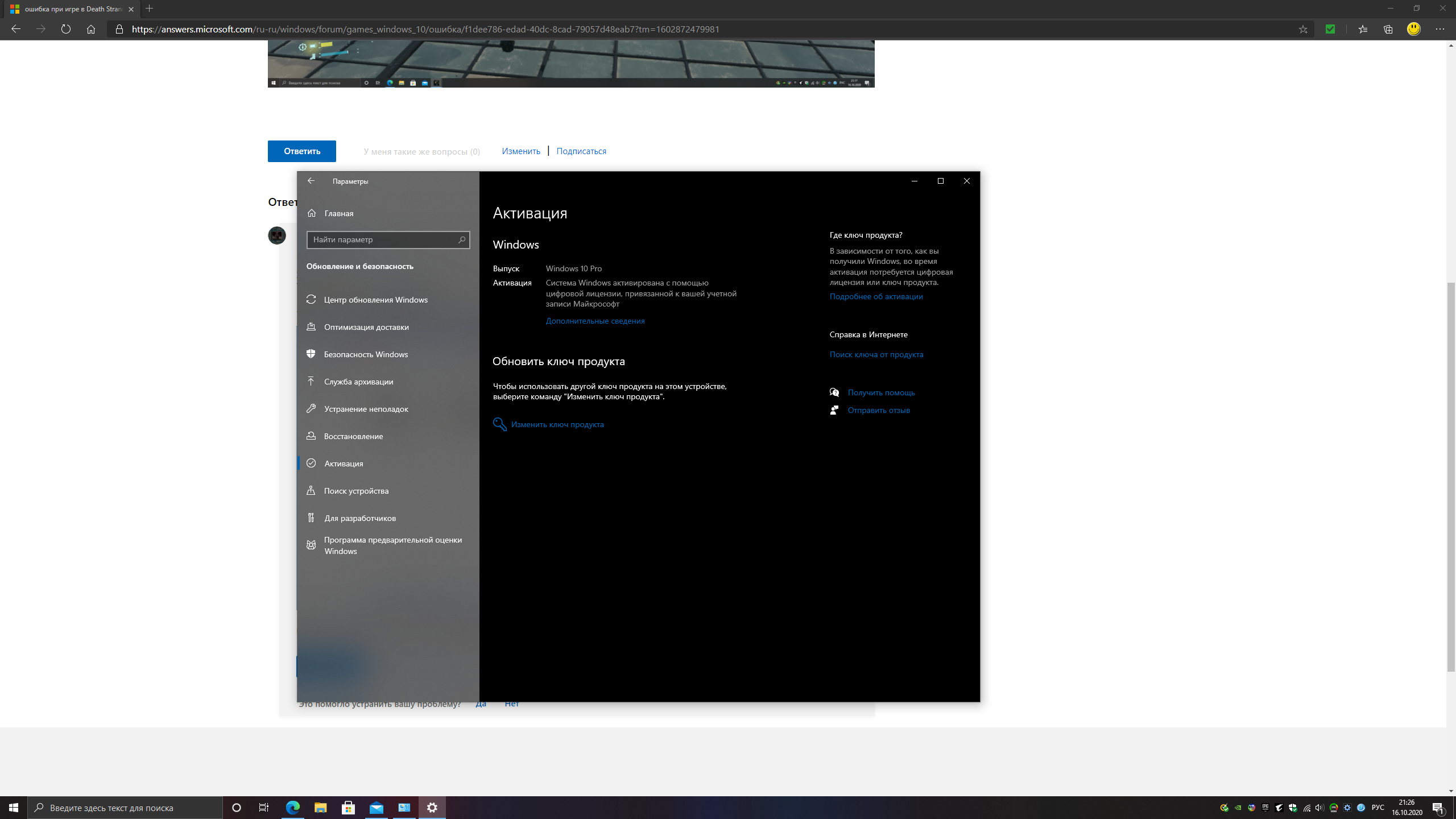1456x819 pixels.
Task: Open Устранение неполадок section
Action: [388, 409]
